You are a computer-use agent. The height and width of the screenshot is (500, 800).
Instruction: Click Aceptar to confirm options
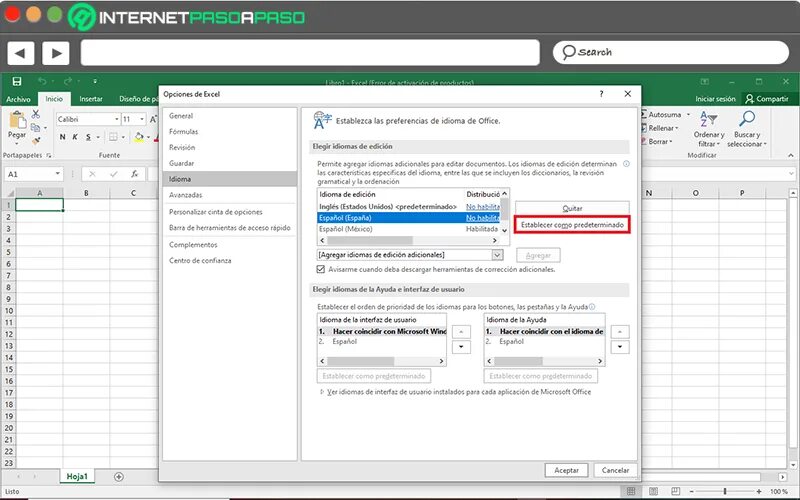[566, 470]
